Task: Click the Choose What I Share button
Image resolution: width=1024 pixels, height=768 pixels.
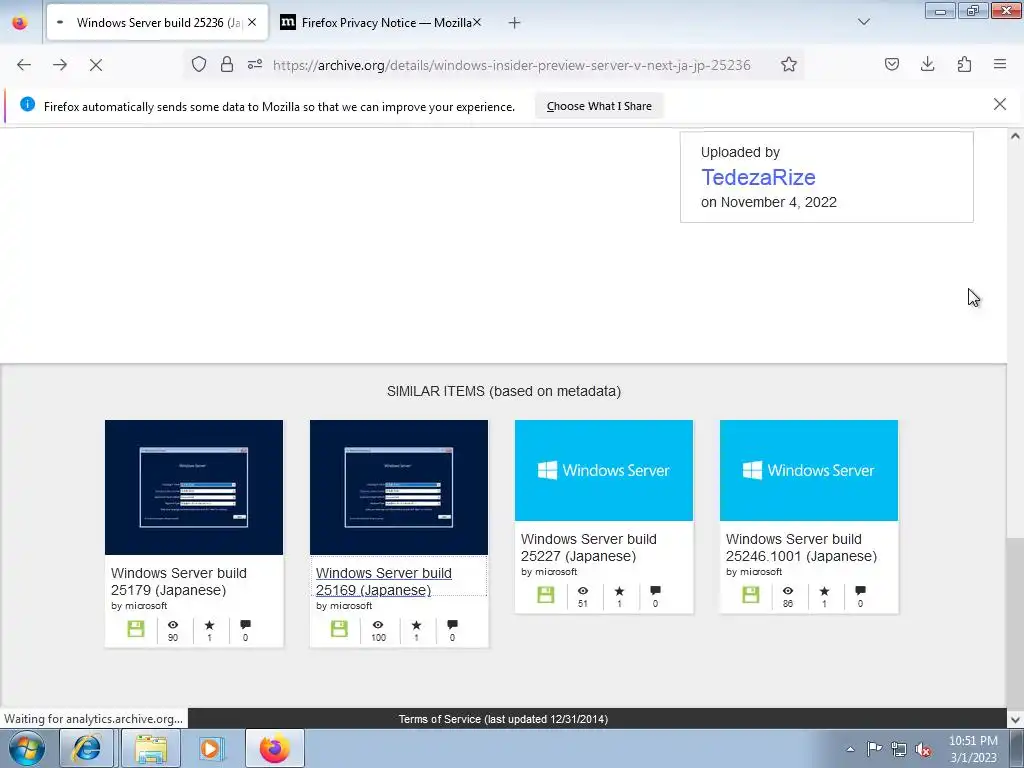Action: click(x=599, y=106)
